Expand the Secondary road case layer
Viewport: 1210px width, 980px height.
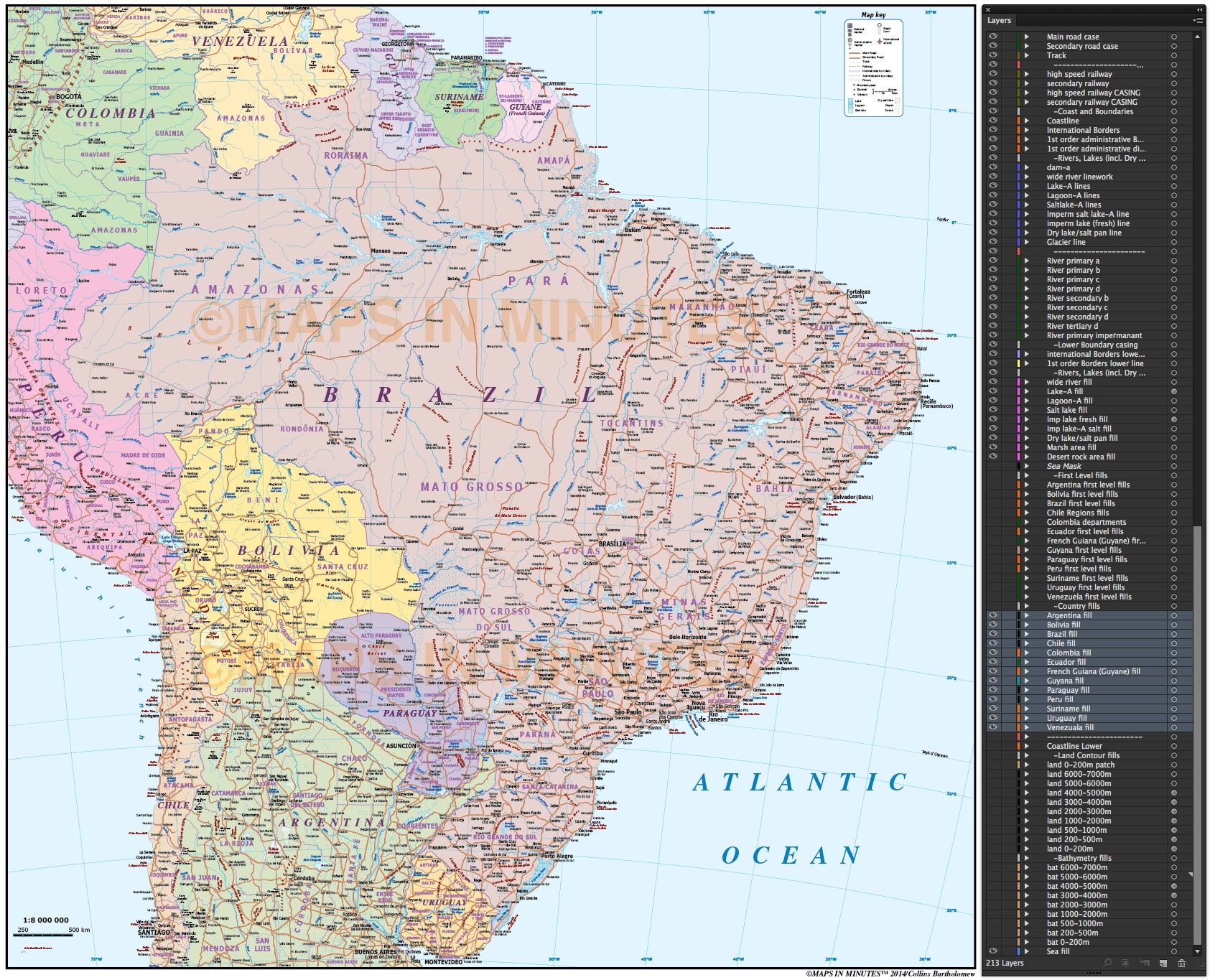point(1027,46)
